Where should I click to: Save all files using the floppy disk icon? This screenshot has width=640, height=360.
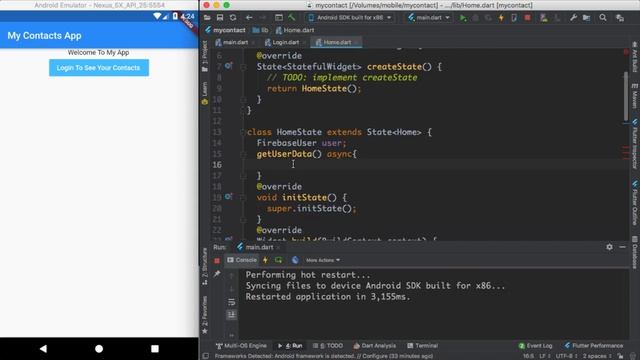[220, 18]
